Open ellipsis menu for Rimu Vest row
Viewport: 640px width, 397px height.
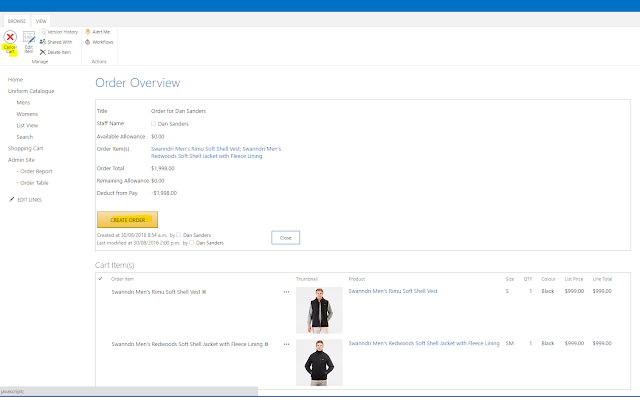pos(287,292)
